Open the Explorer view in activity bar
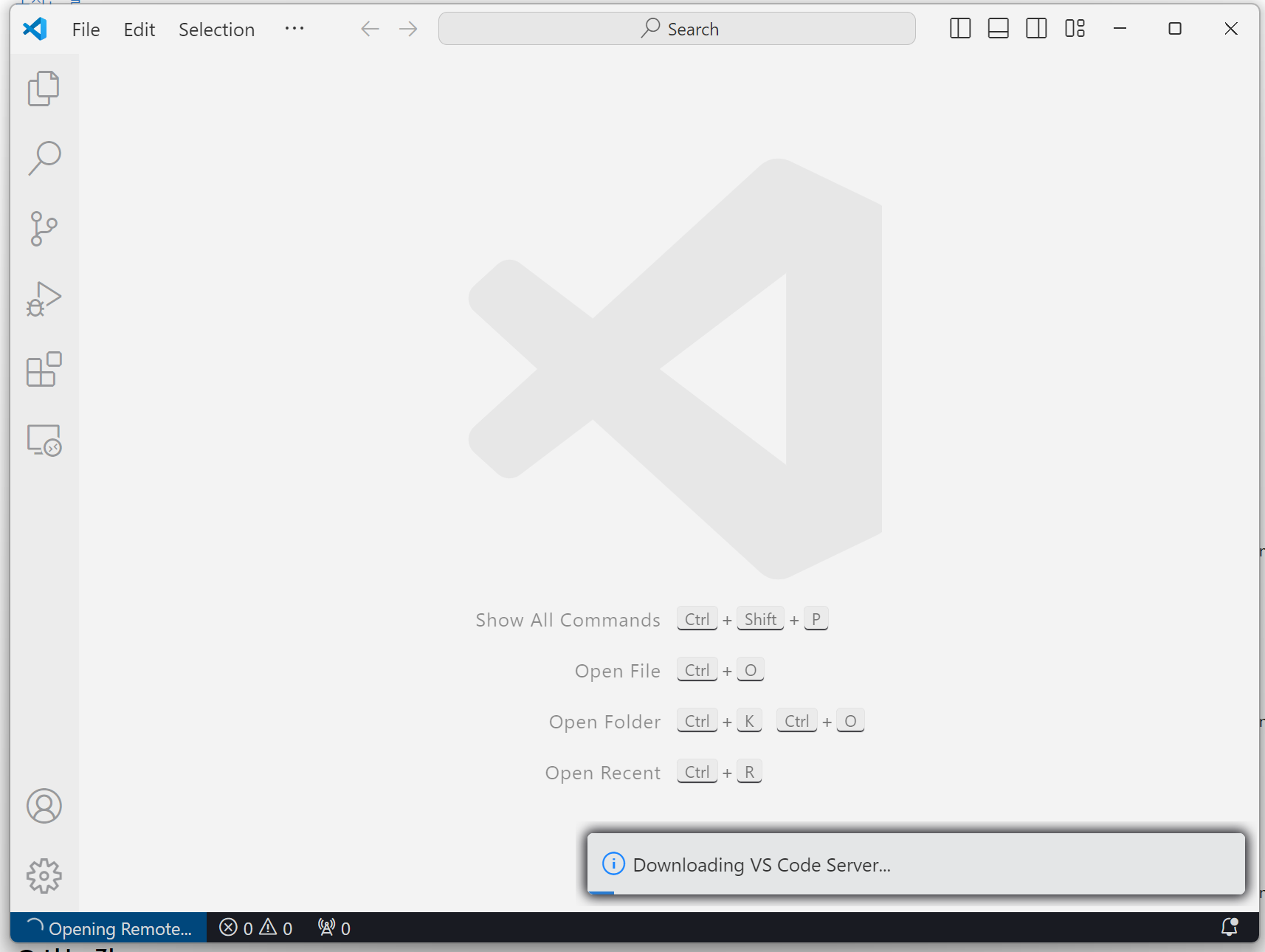 point(44,89)
